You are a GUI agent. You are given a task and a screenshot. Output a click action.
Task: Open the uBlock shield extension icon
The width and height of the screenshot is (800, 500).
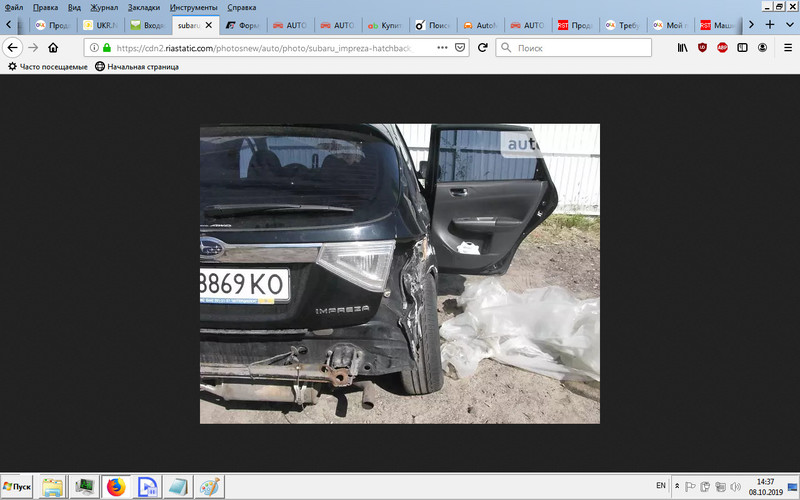click(702, 47)
